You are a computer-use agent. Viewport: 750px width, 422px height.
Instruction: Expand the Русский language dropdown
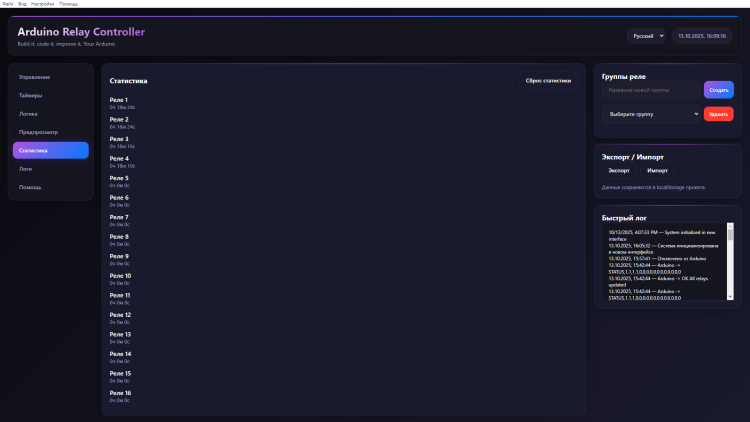pyautogui.click(x=646, y=35)
